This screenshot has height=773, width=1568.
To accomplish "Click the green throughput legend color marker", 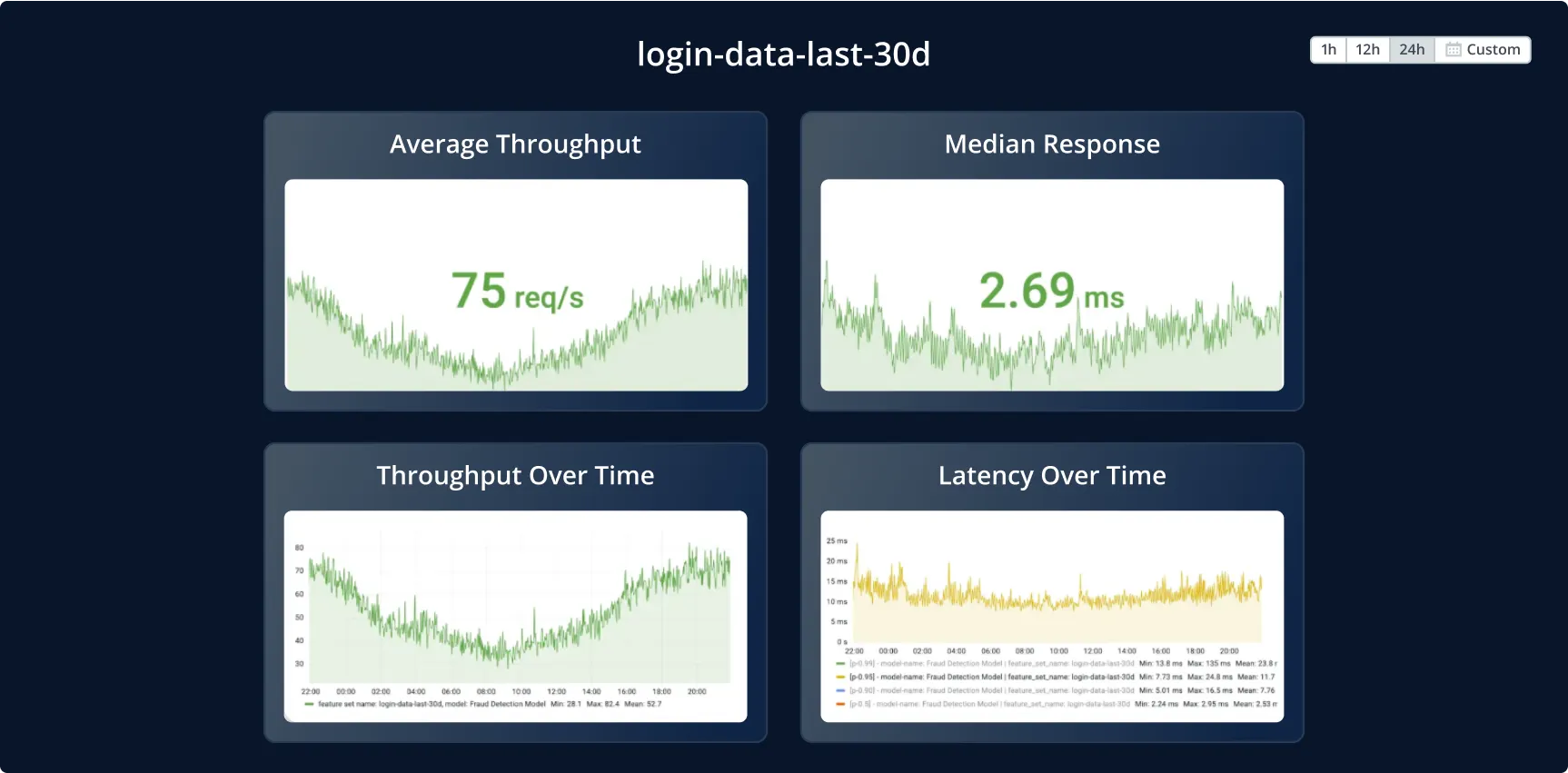I will click(x=310, y=704).
